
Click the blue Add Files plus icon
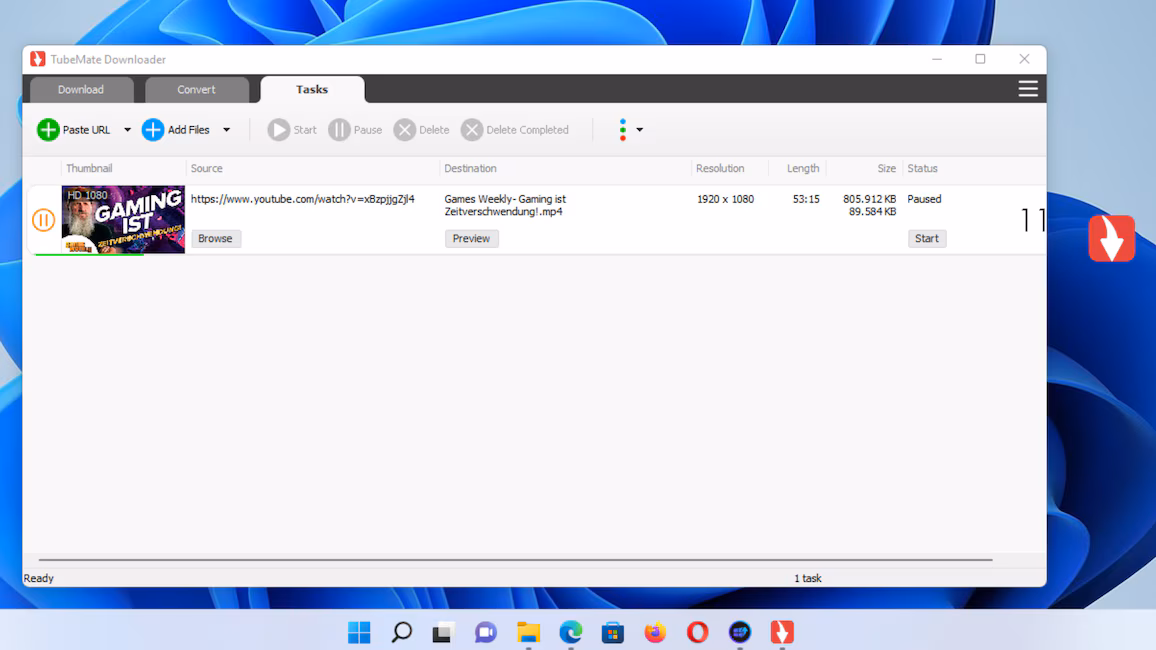(x=153, y=130)
